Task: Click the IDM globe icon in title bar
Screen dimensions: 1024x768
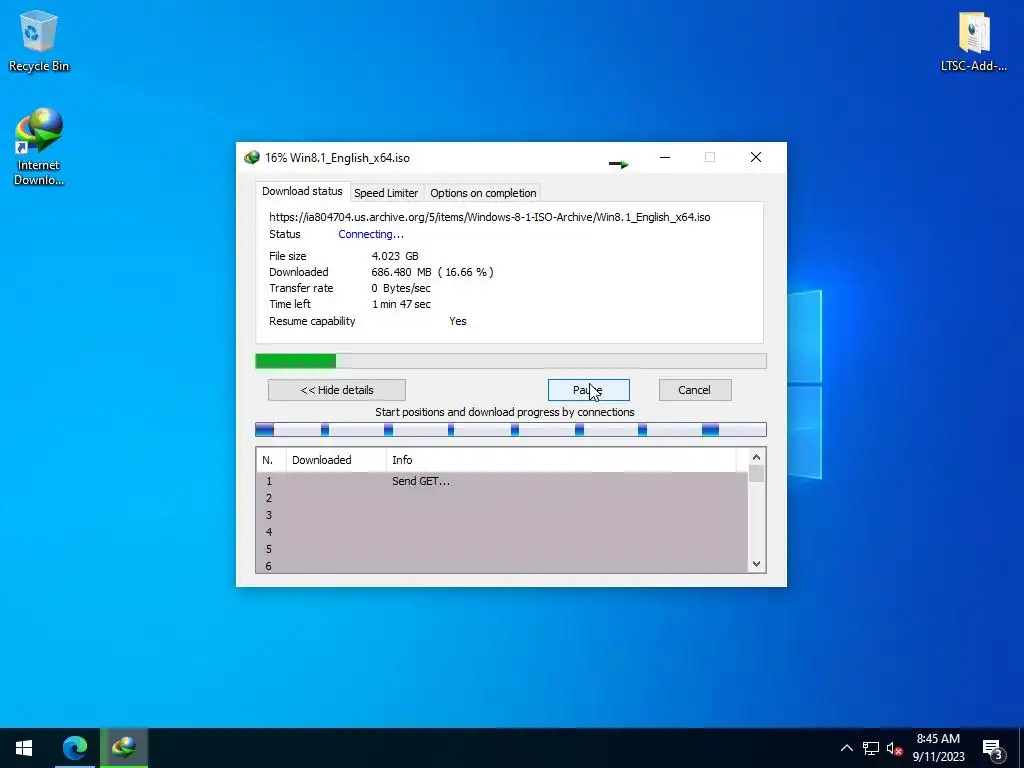Action: click(x=251, y=157)
